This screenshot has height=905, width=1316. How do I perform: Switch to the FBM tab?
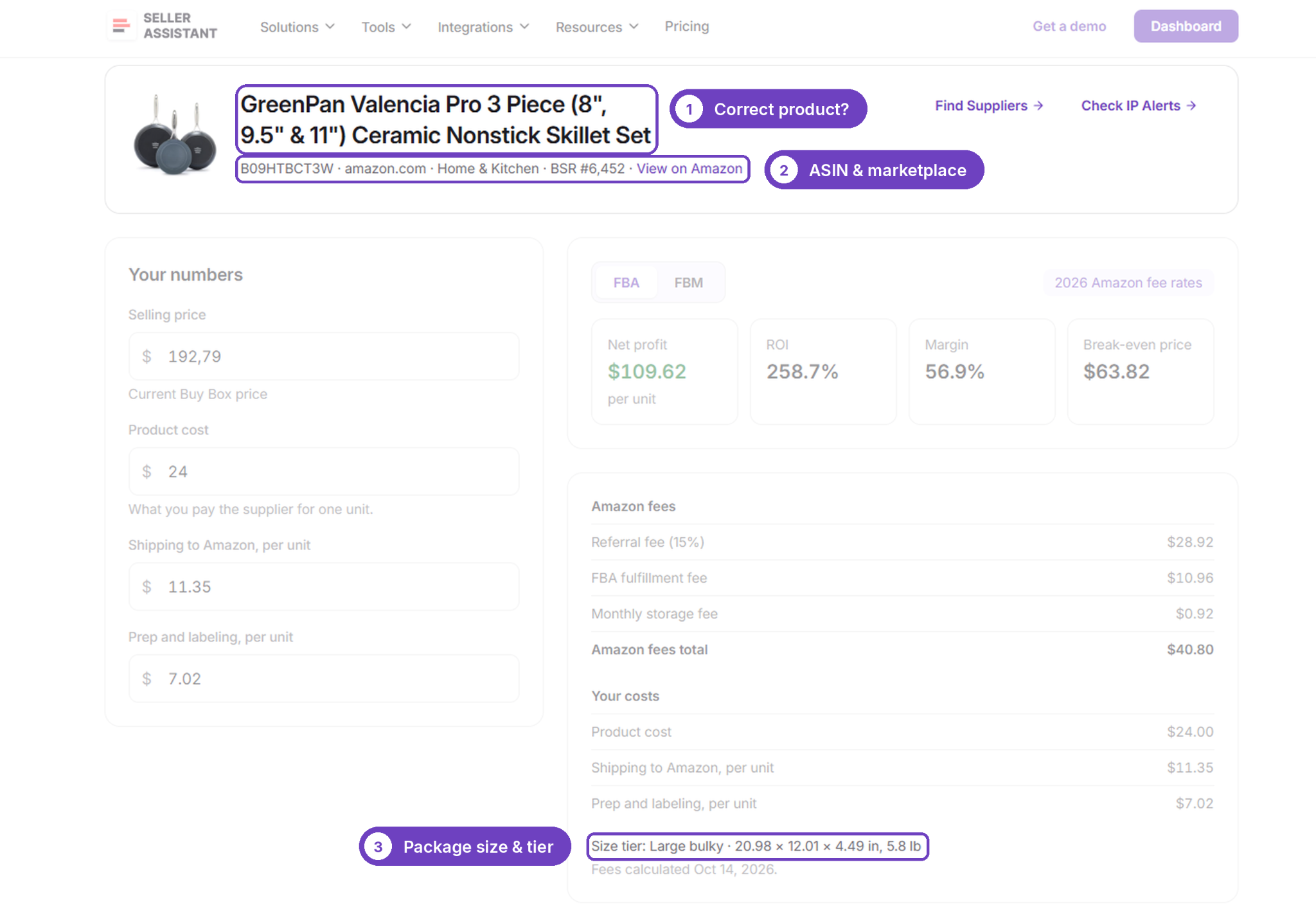tap(688, 283)
